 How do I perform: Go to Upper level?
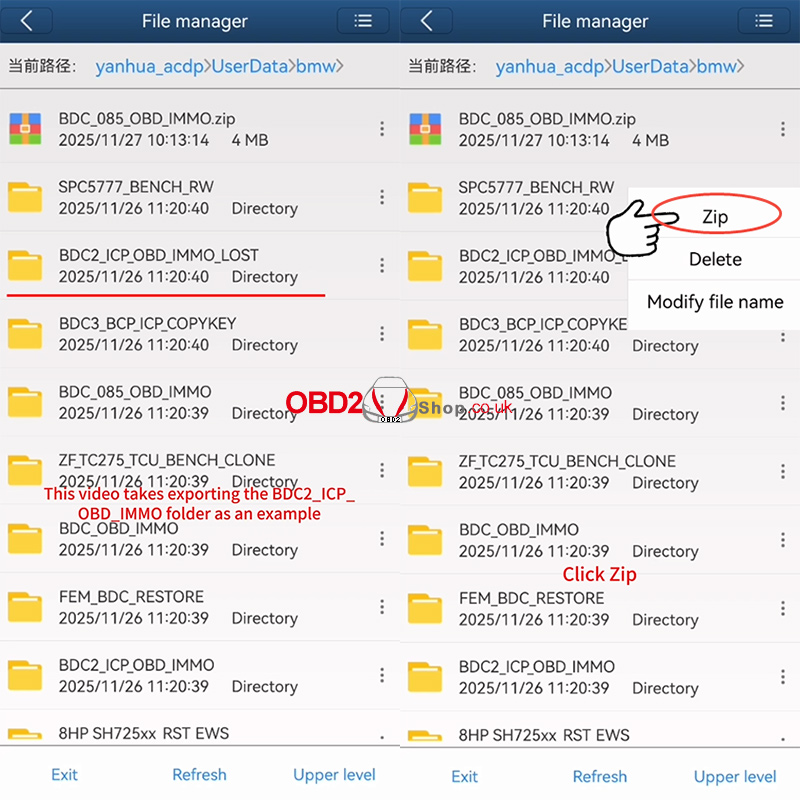[334, 776]
